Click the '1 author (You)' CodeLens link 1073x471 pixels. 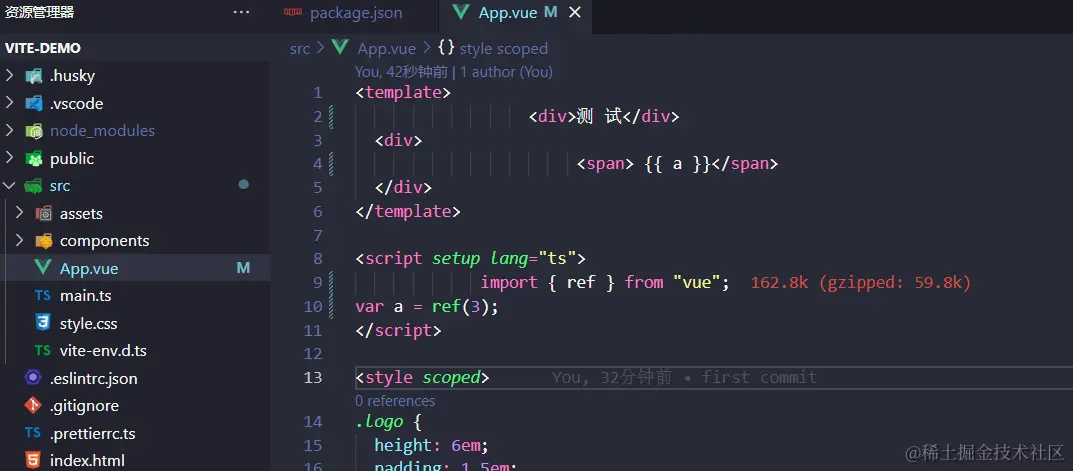pyautogui.click(x=506, y=72)
